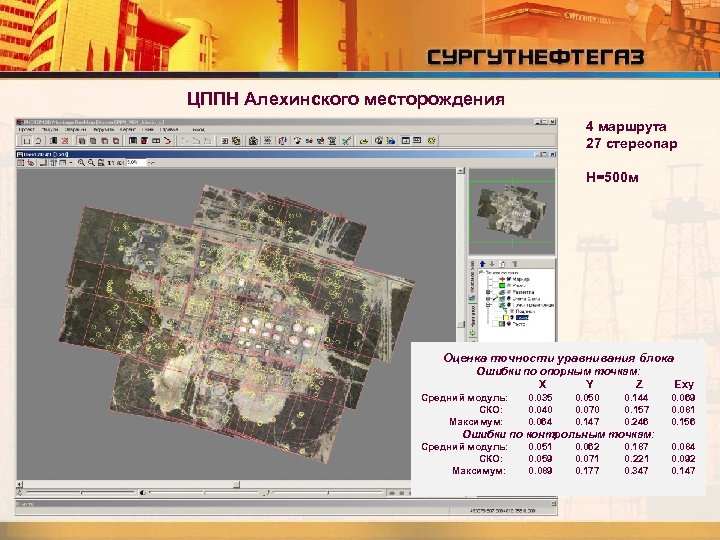Click the zoom percentage field showing 5.0%
This screenshot has height=540, width=720.
pos(136,163)
